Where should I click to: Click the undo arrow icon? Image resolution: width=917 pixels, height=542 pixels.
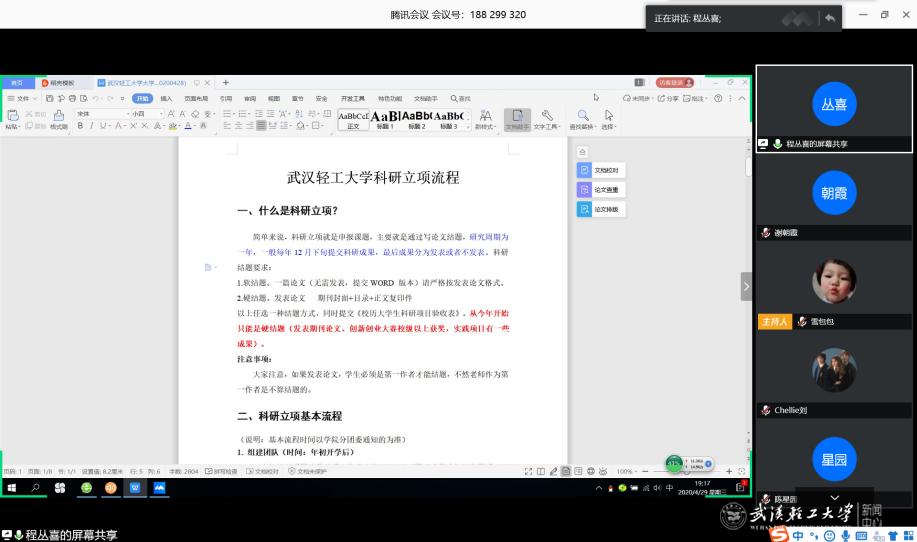click(95, 98)
